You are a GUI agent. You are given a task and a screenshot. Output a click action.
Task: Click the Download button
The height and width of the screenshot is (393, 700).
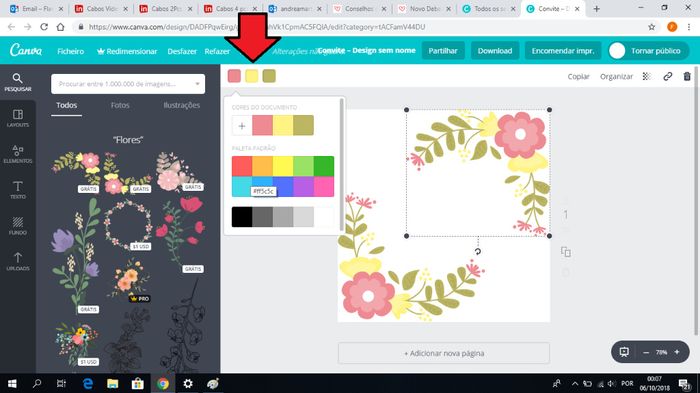coord(495,50)
